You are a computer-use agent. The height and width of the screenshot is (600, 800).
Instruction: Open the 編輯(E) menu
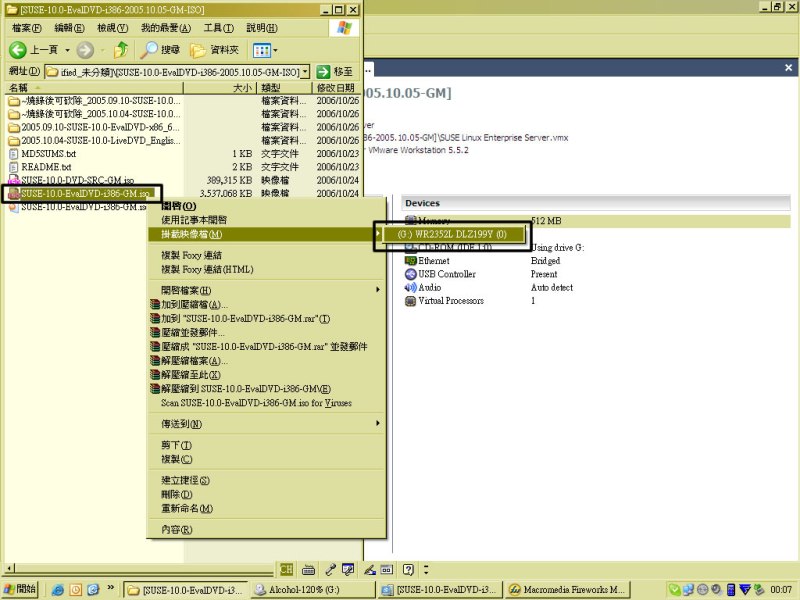click(69, 28)
